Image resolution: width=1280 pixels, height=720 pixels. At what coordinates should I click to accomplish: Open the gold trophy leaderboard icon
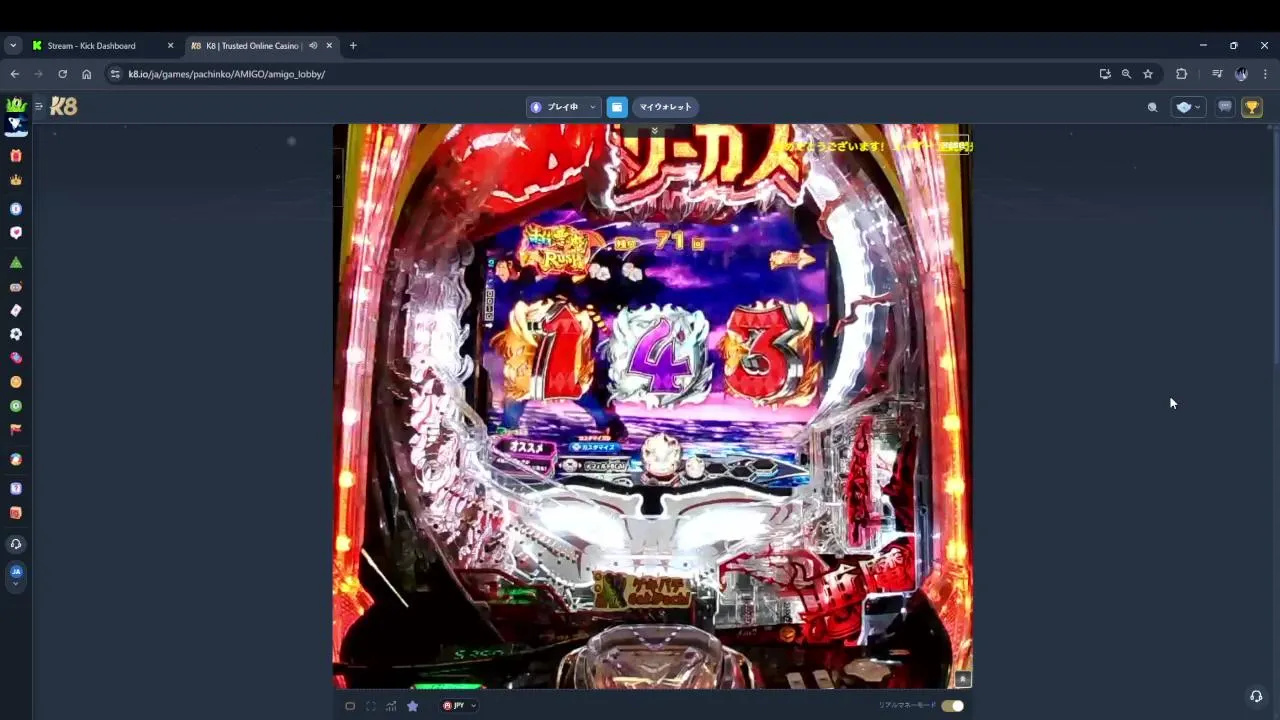1252,107
